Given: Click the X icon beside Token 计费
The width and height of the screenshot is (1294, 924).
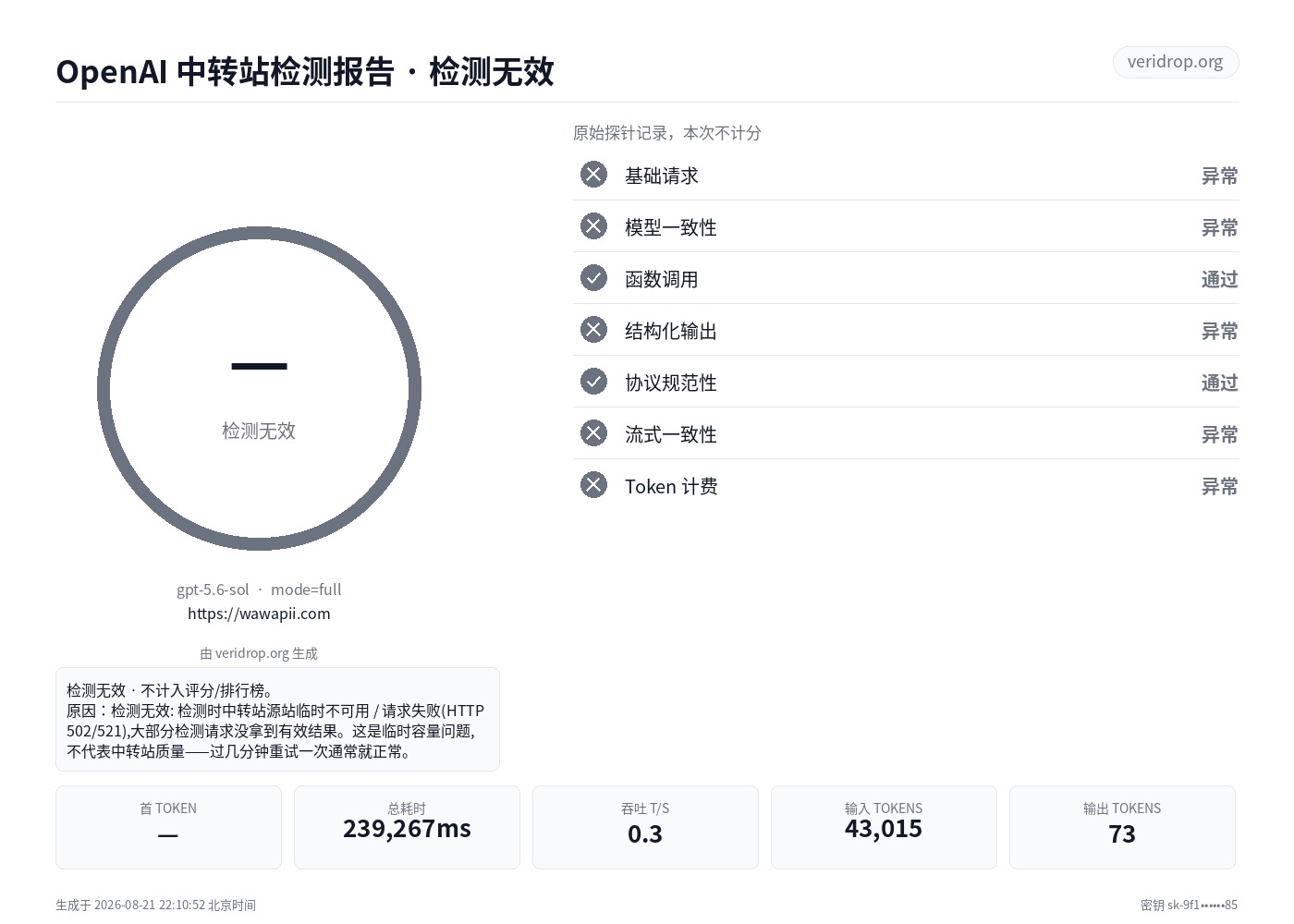Looking at the screenshot, I should (x=593, y=485).
